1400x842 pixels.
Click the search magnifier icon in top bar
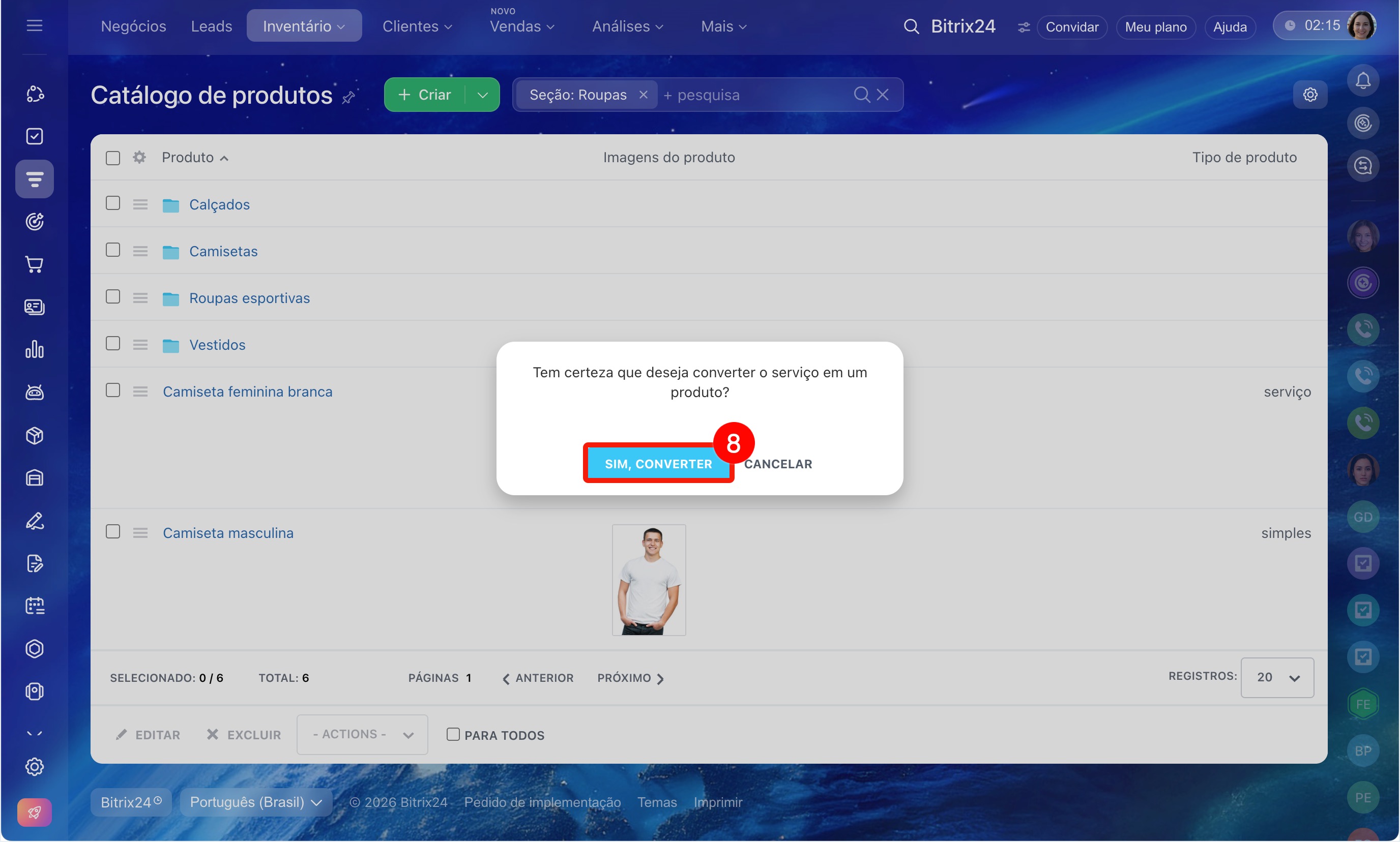911,26
